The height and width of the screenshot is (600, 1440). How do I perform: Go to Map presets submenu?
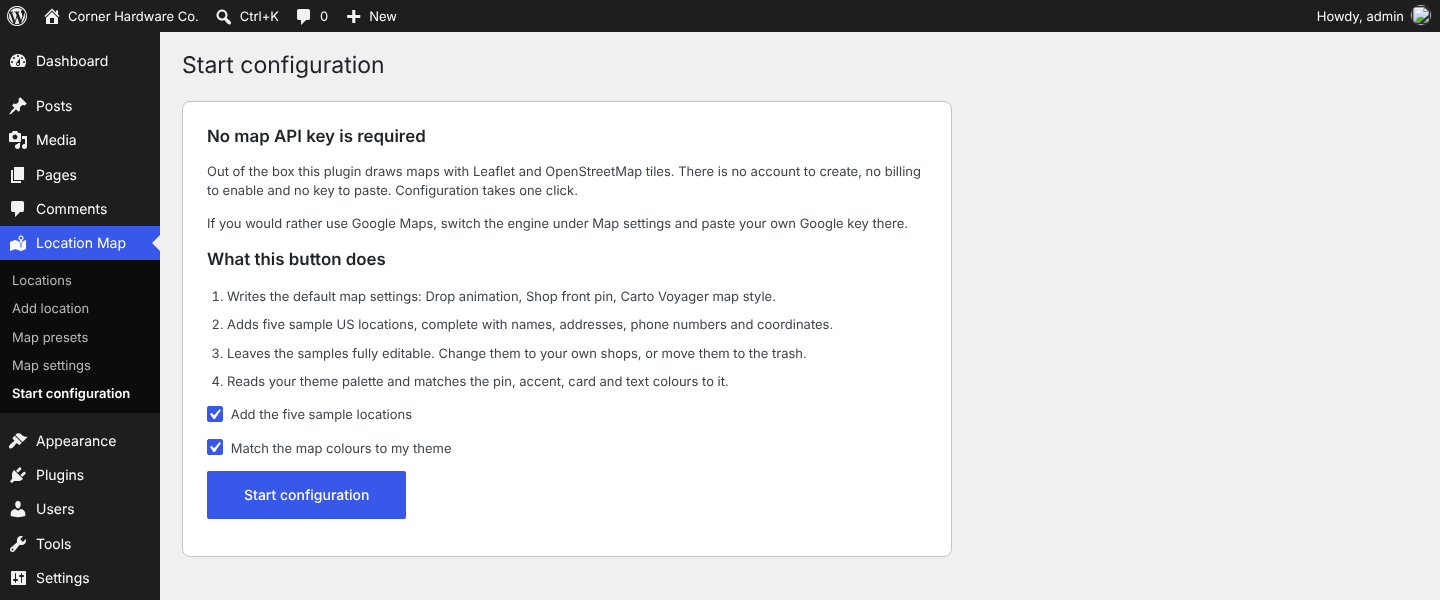pos(50,337)
